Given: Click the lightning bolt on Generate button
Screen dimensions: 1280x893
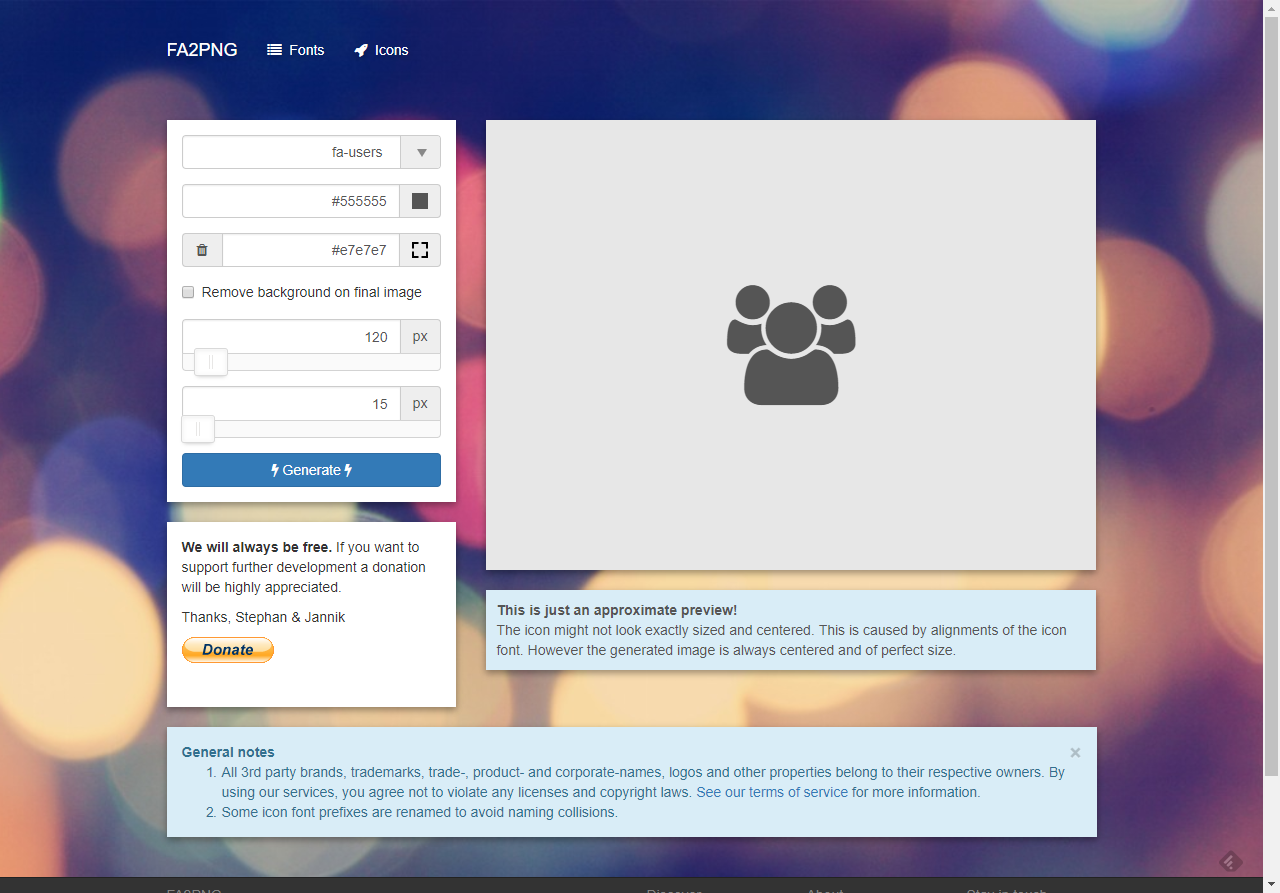Looking at the screenshot, I should (x=275, y=470).
